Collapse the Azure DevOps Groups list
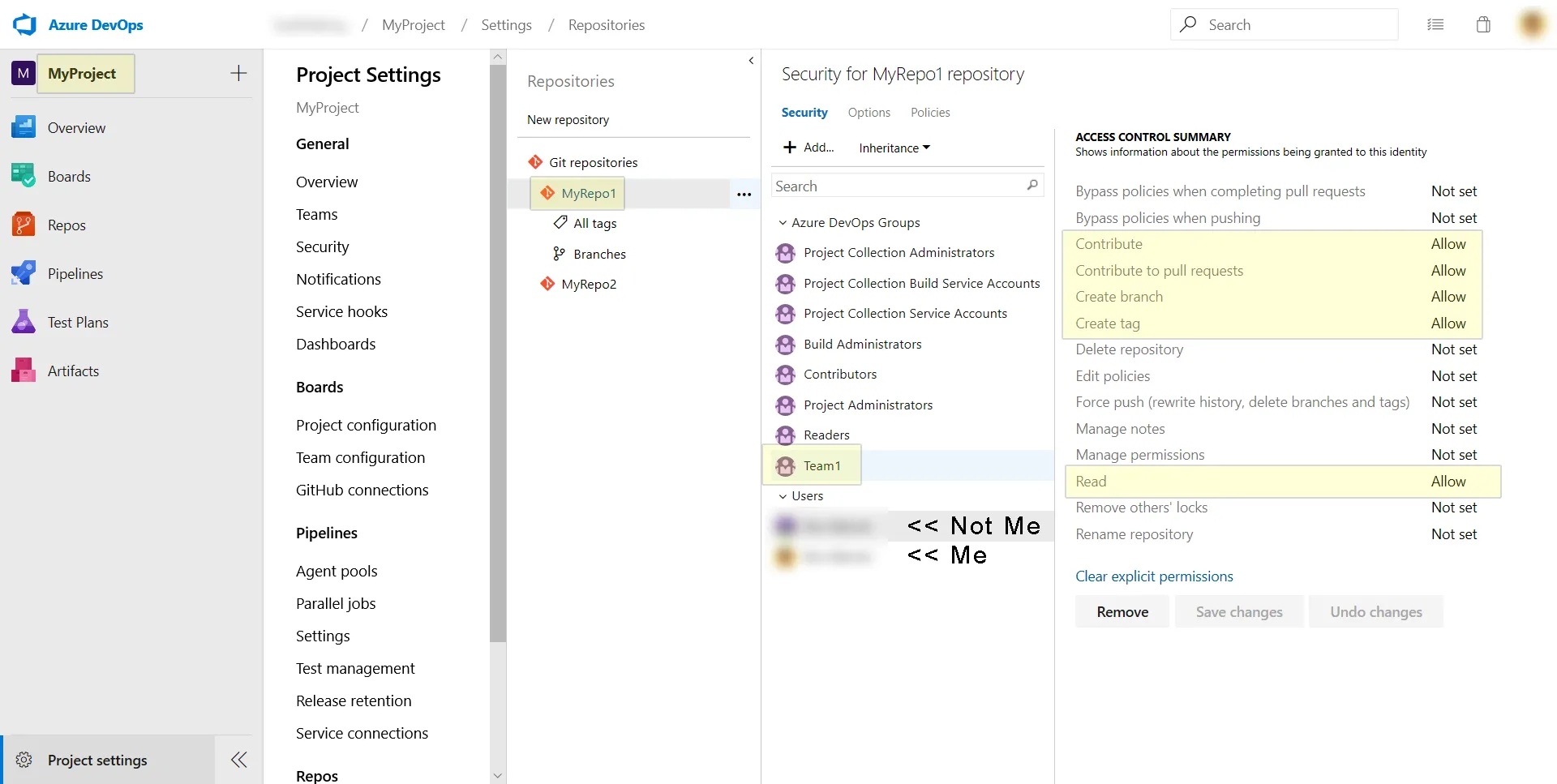The width and height of the screenshot is (1557, 784). (x=783, y=222)
